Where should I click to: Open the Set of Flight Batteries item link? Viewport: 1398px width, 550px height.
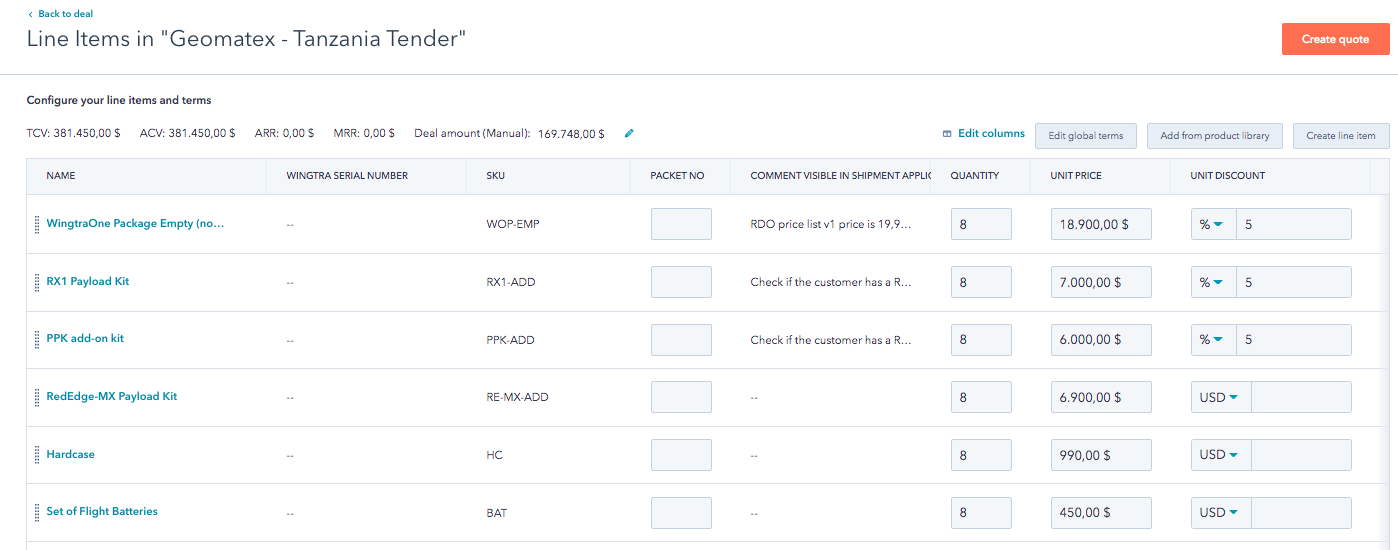pyautogui.click(x=102, y=512)
